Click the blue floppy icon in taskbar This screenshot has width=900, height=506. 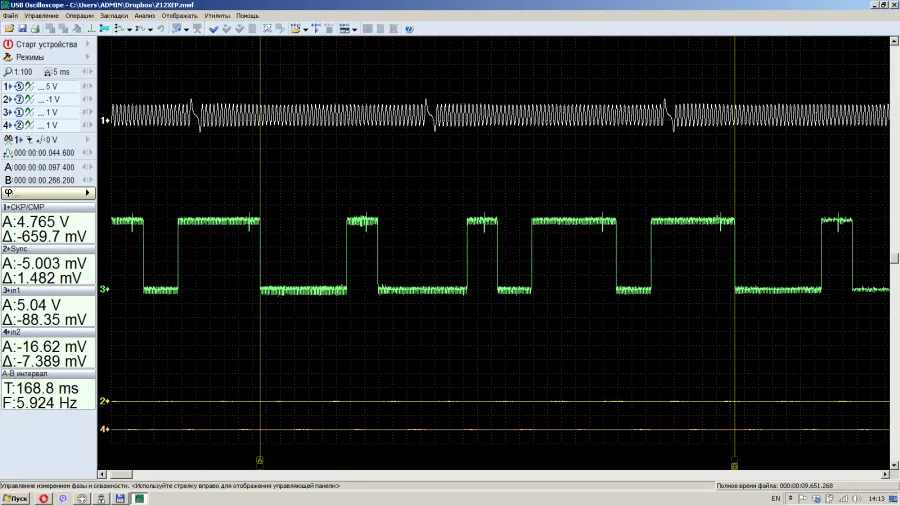pos(120,499)
